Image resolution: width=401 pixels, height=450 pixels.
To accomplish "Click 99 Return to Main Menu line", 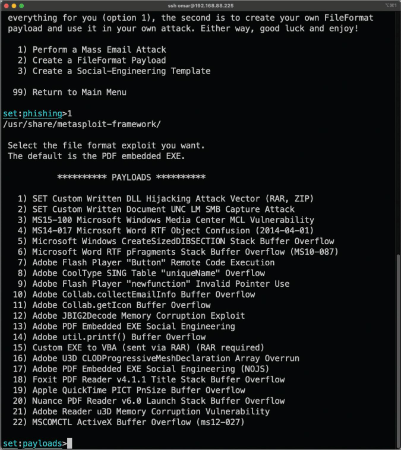I will 69,92.
